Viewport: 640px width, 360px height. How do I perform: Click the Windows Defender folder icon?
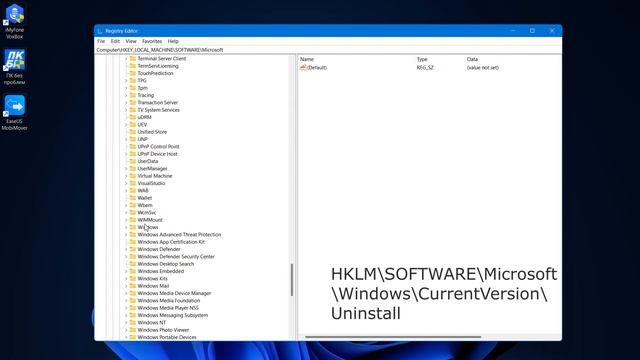coord(133,249)
